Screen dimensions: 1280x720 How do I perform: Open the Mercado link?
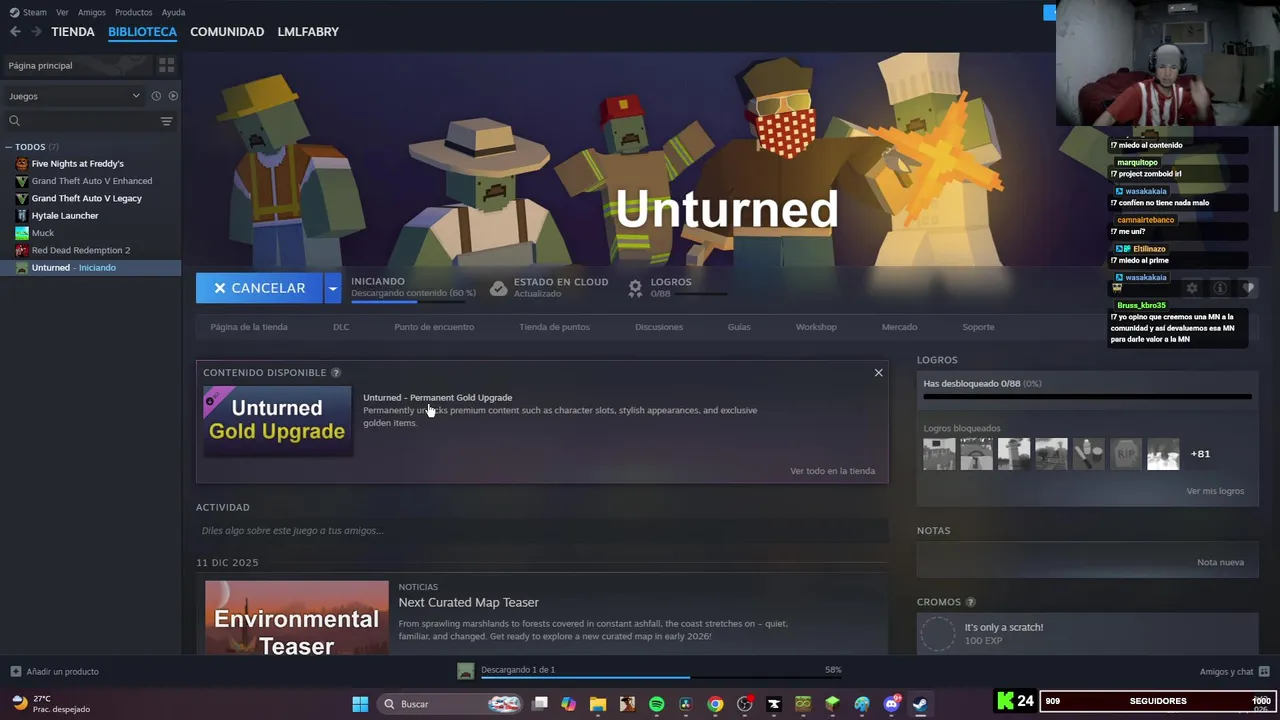(x=899, y=327)
